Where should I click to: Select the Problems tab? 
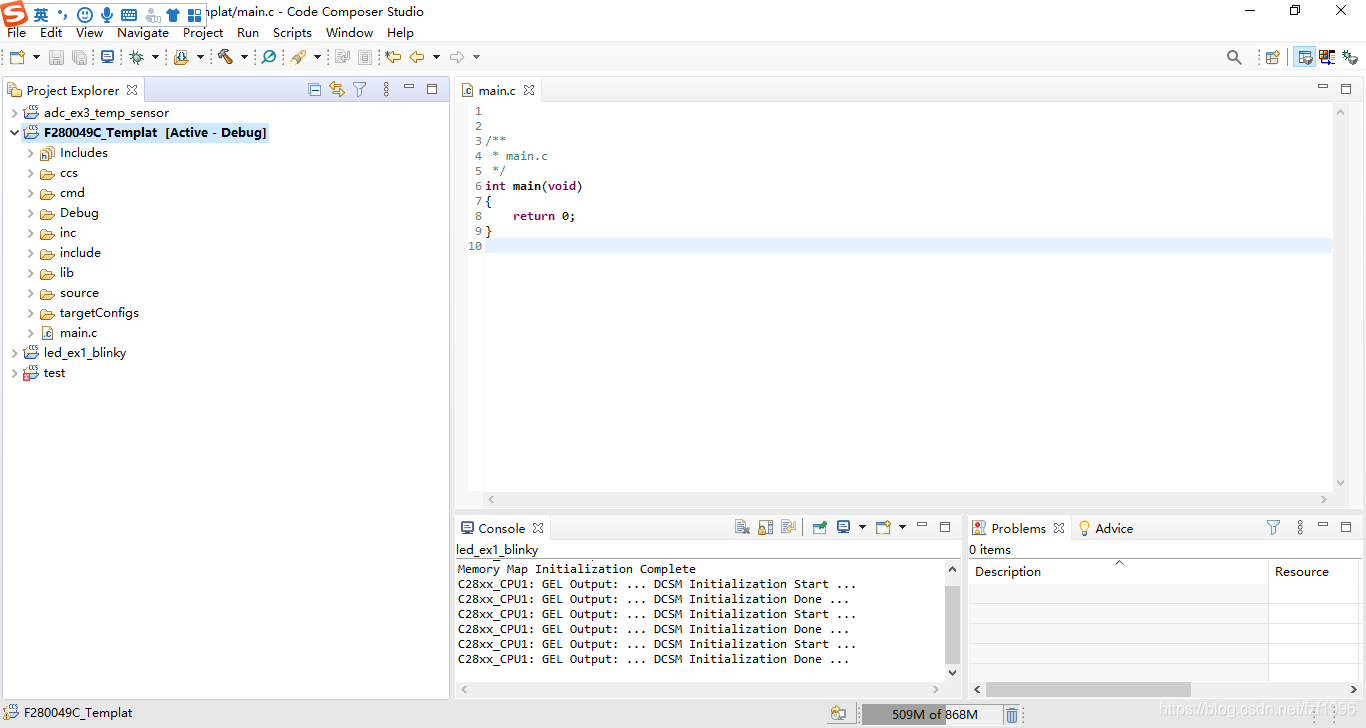[1018, 528]
